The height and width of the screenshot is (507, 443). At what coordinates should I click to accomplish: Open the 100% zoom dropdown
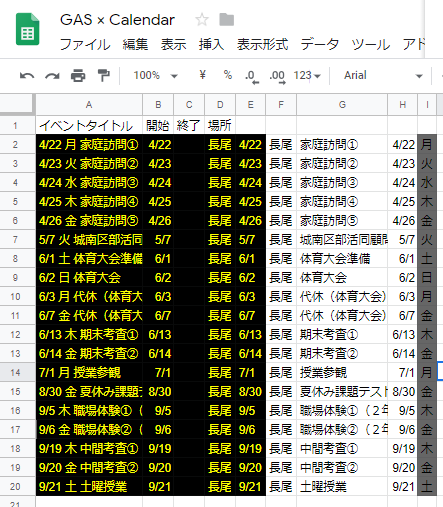tap(155, 76)
